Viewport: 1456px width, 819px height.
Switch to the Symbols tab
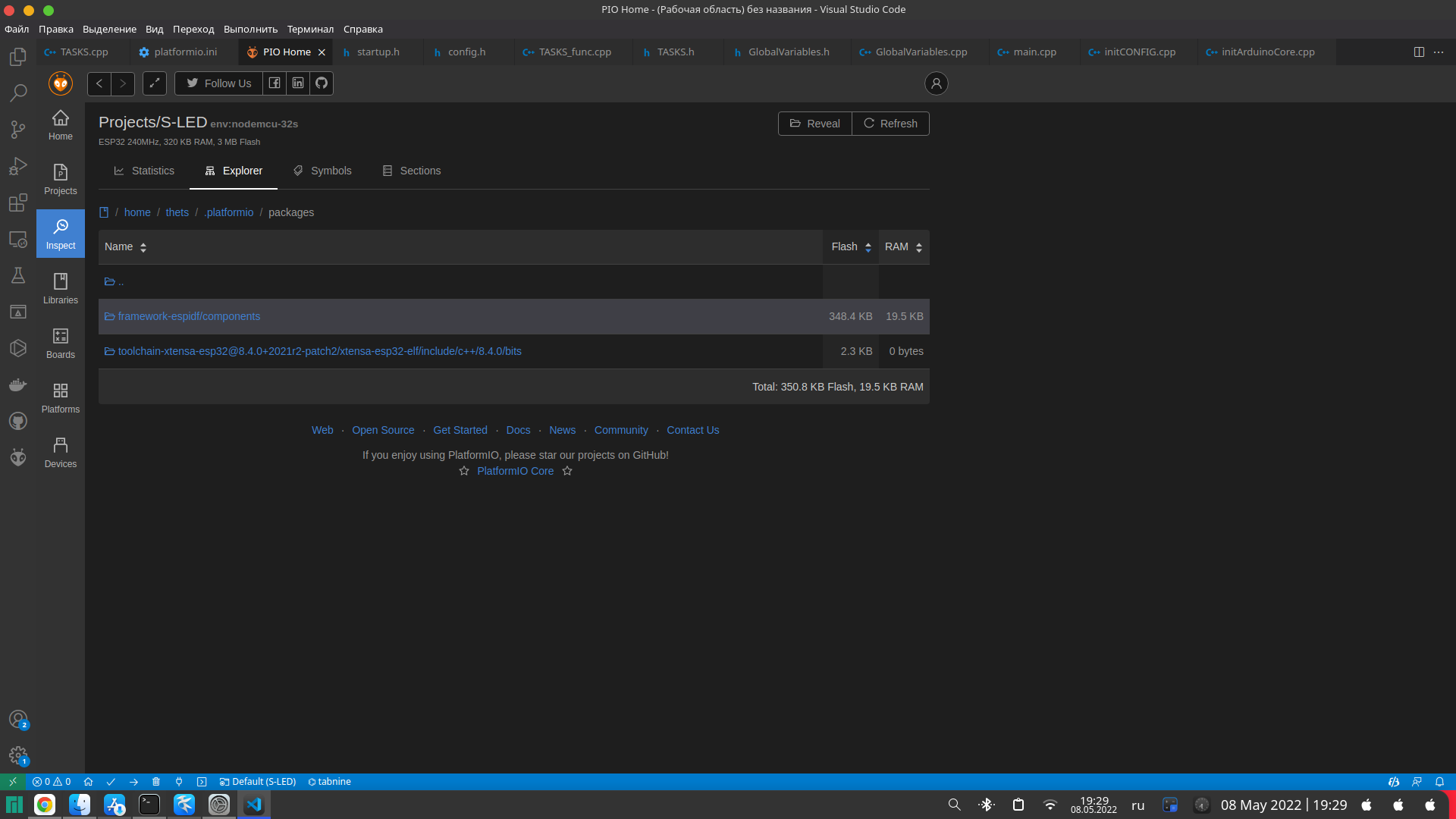click(x=322, y=171)
